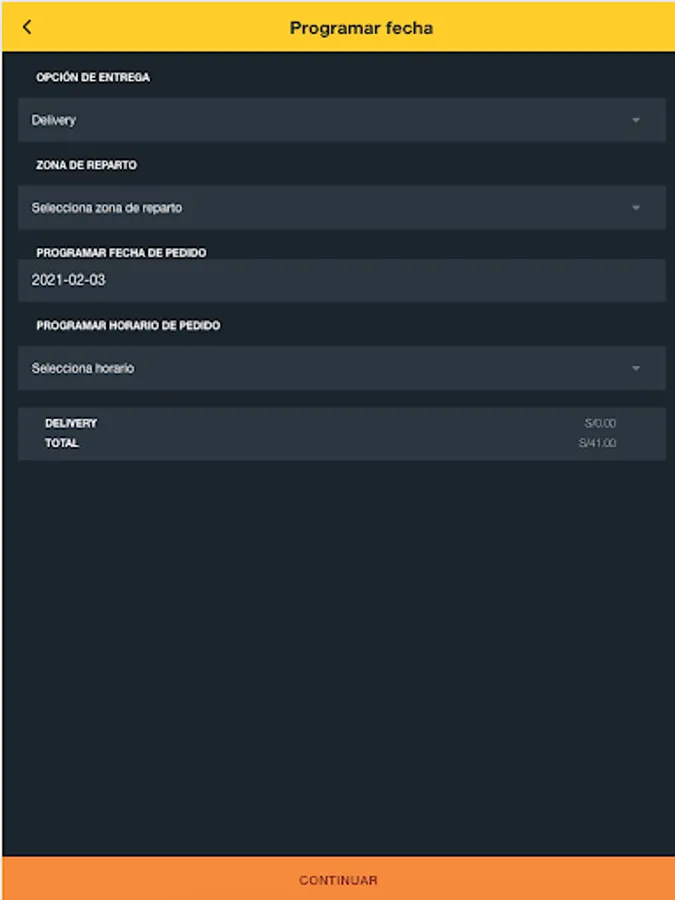Click the S/0.00 delivery amount
The width and height of the screenshot is (675, 900).
pos(600,424)
